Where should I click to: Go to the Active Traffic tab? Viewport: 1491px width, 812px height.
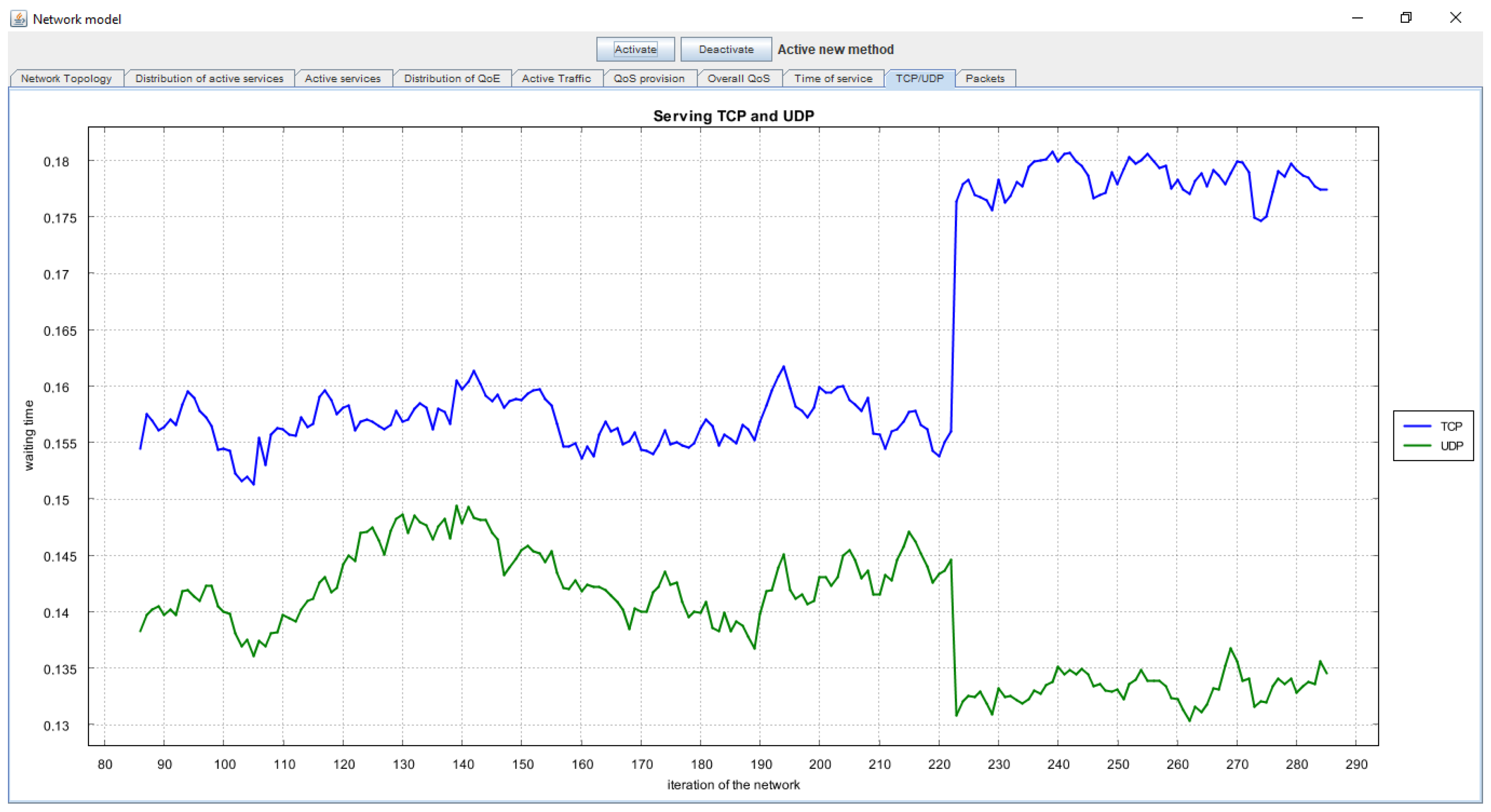[x=556, y=79]
